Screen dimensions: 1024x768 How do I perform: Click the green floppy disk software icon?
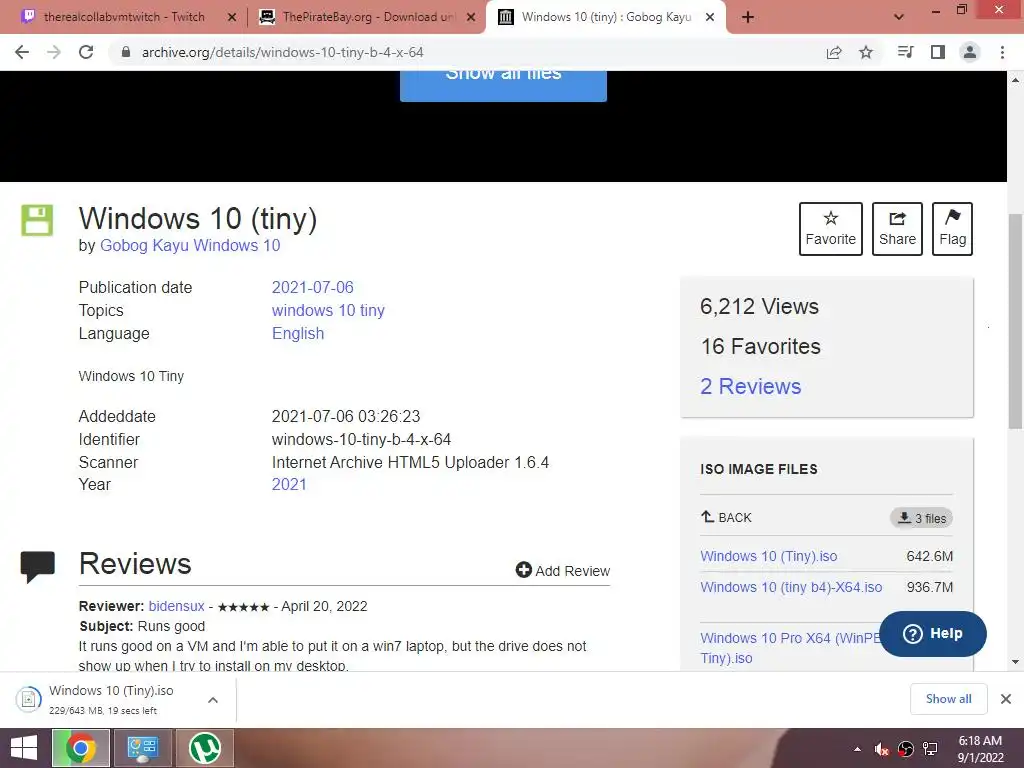37,220
